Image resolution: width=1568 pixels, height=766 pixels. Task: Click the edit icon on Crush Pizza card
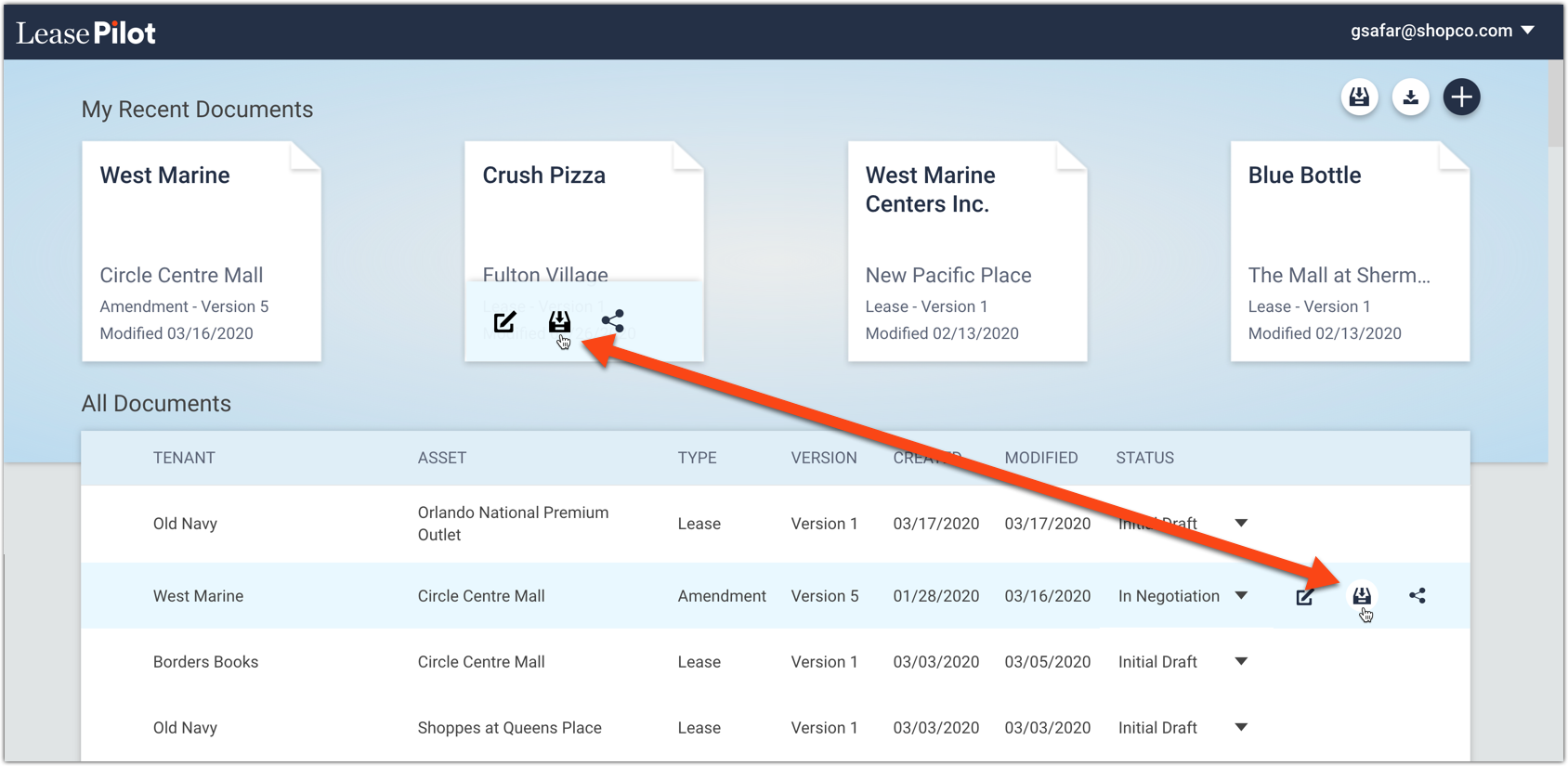click(504, 322)
